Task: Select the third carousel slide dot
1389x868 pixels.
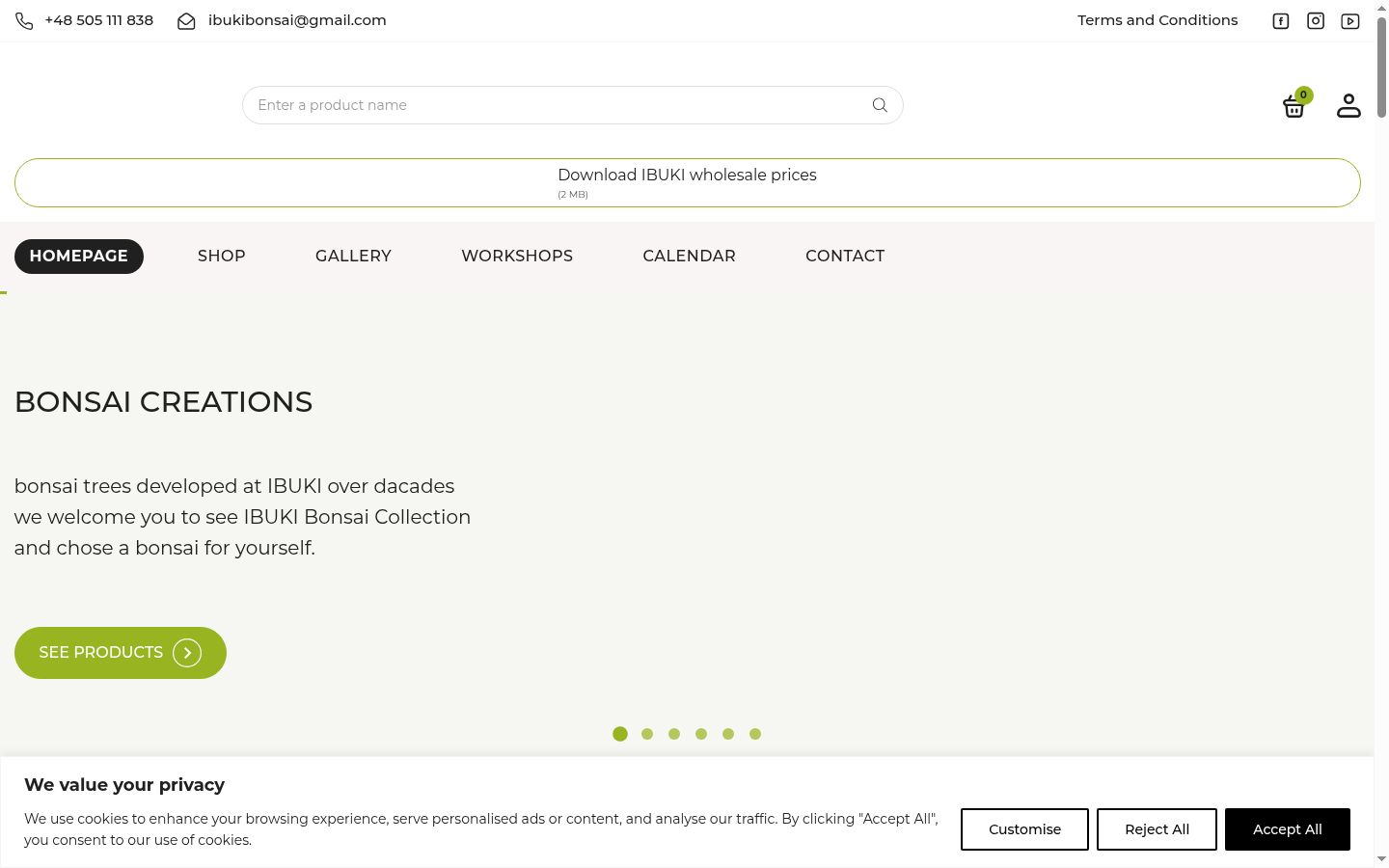Action: click(674, 734)
